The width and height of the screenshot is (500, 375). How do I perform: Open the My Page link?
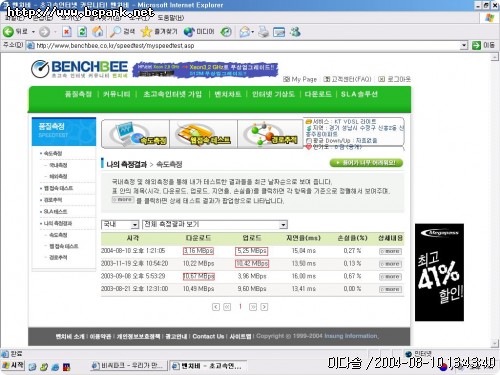(x=300, y=79)
